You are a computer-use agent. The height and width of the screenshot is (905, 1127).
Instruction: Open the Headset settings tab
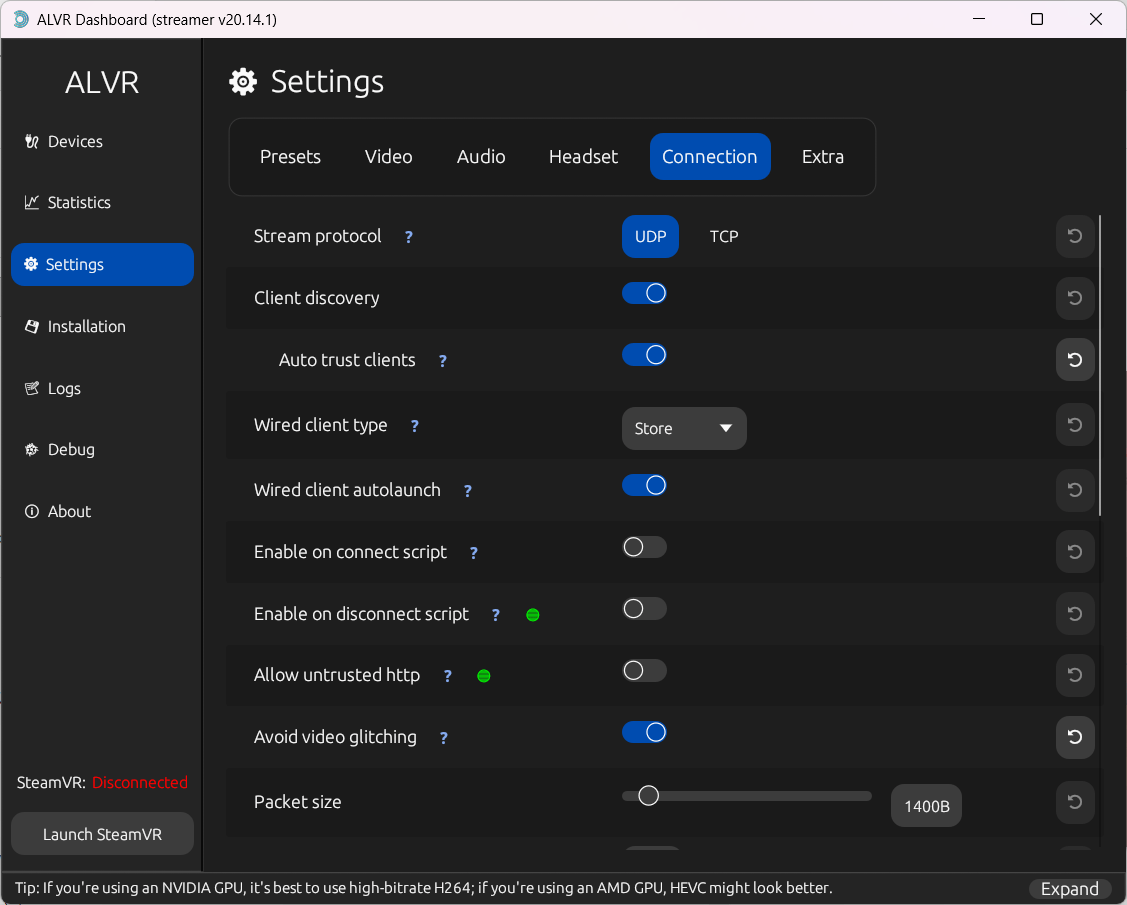(x=583, y=157)
